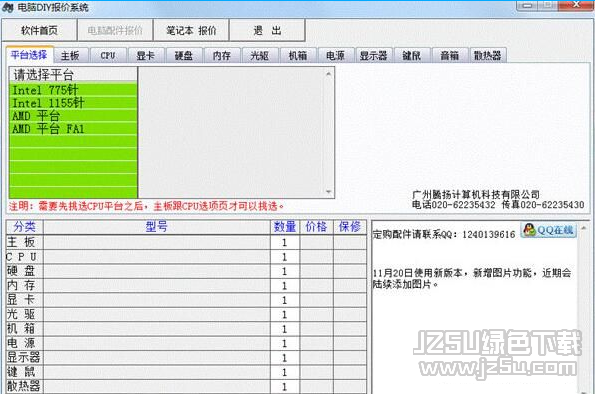This screenshot has height=394, width=595.
Task: Choose the Intel 1155针 platform
Action: click(73, 103)
